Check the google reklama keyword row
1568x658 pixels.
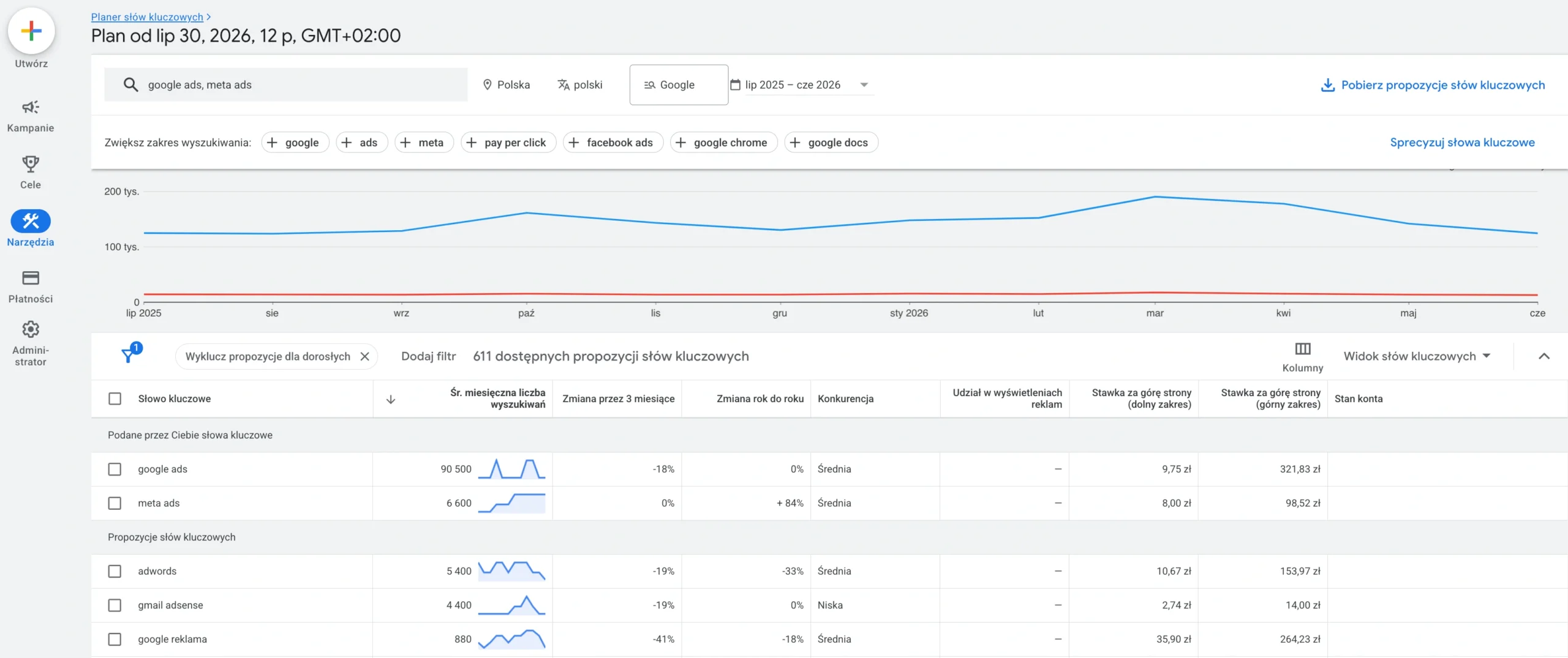115,639
